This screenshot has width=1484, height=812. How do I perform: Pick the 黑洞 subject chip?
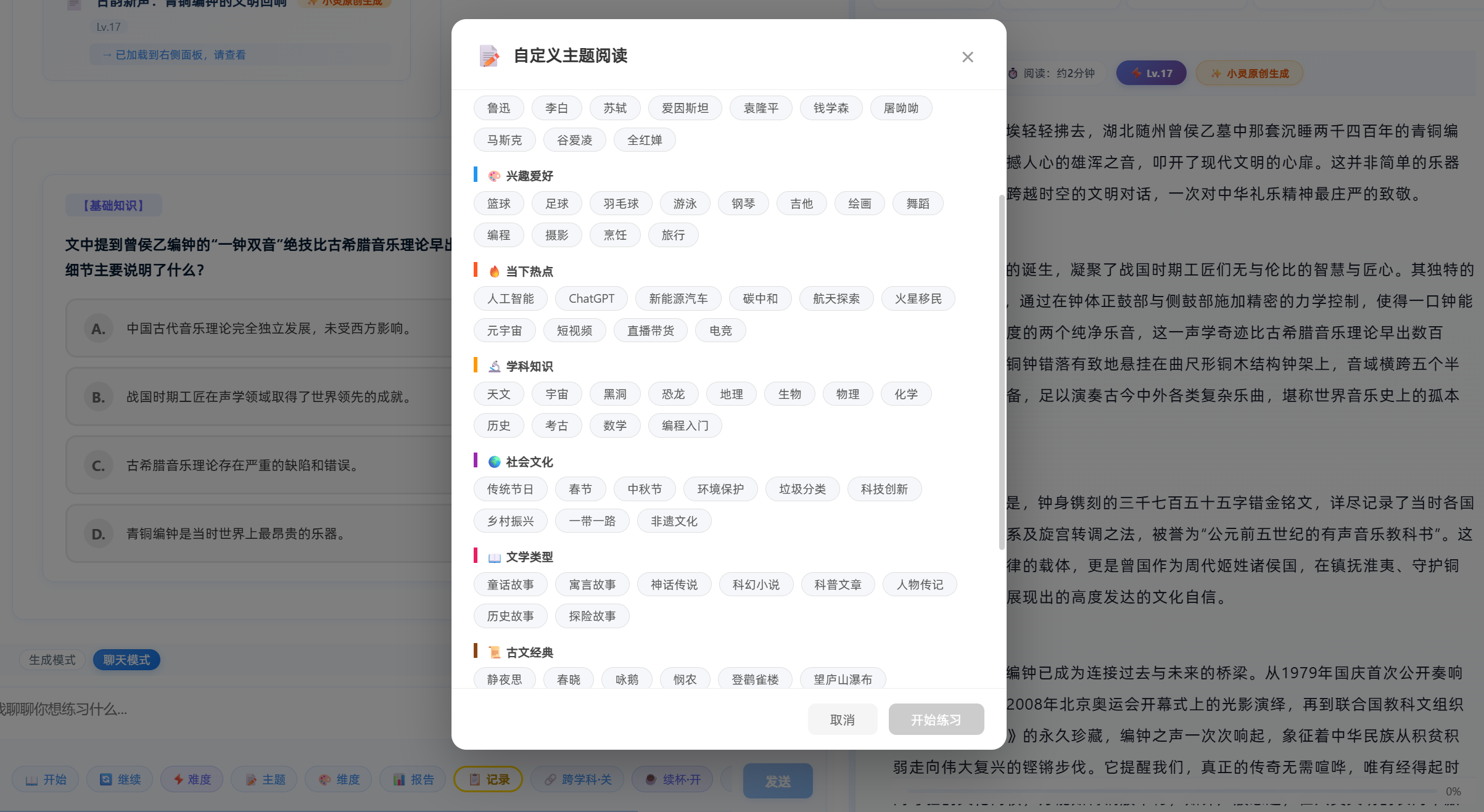[x=614, y=394]
